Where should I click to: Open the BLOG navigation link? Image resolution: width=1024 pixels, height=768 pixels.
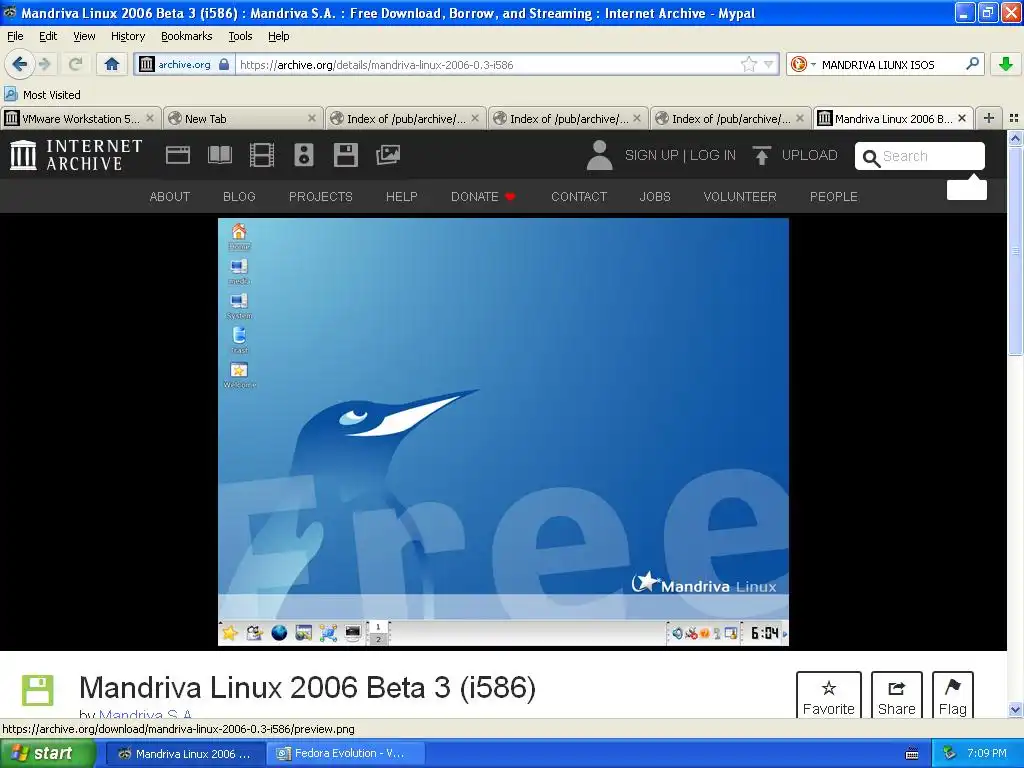(239, 197)
